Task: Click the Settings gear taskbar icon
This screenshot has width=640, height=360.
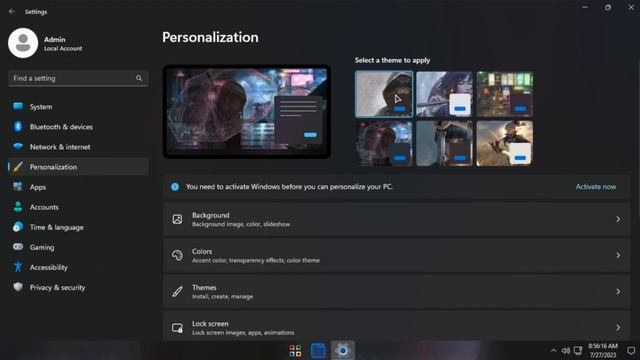Action: pyautogui.click(x=342, y=350)
